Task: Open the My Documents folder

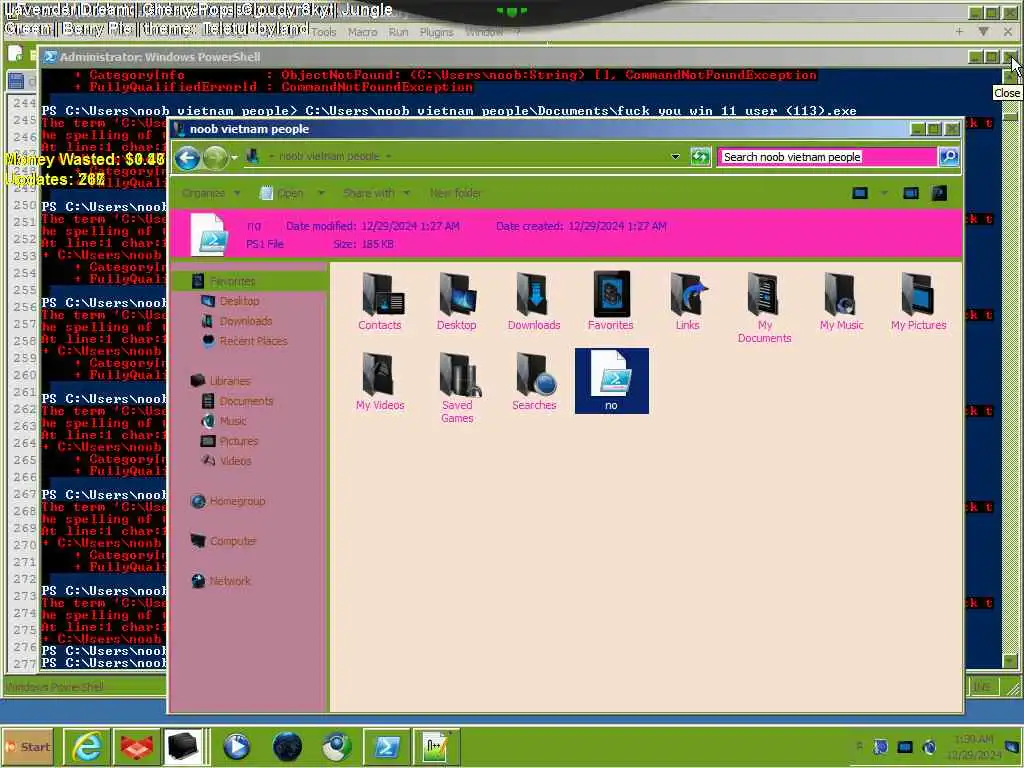Action: click(x=765, y=308)
